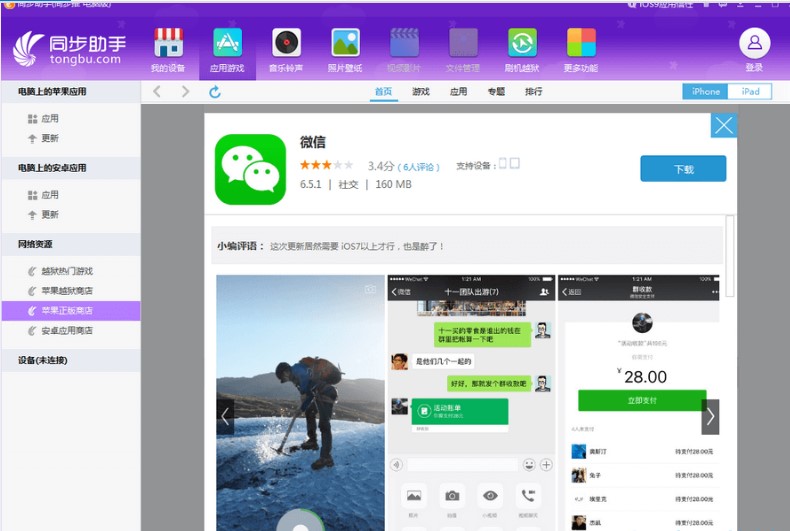Screen dimensions: 790x531
Task: Refresh the store page
Action: pyautogui.click(x=215, y=92)
